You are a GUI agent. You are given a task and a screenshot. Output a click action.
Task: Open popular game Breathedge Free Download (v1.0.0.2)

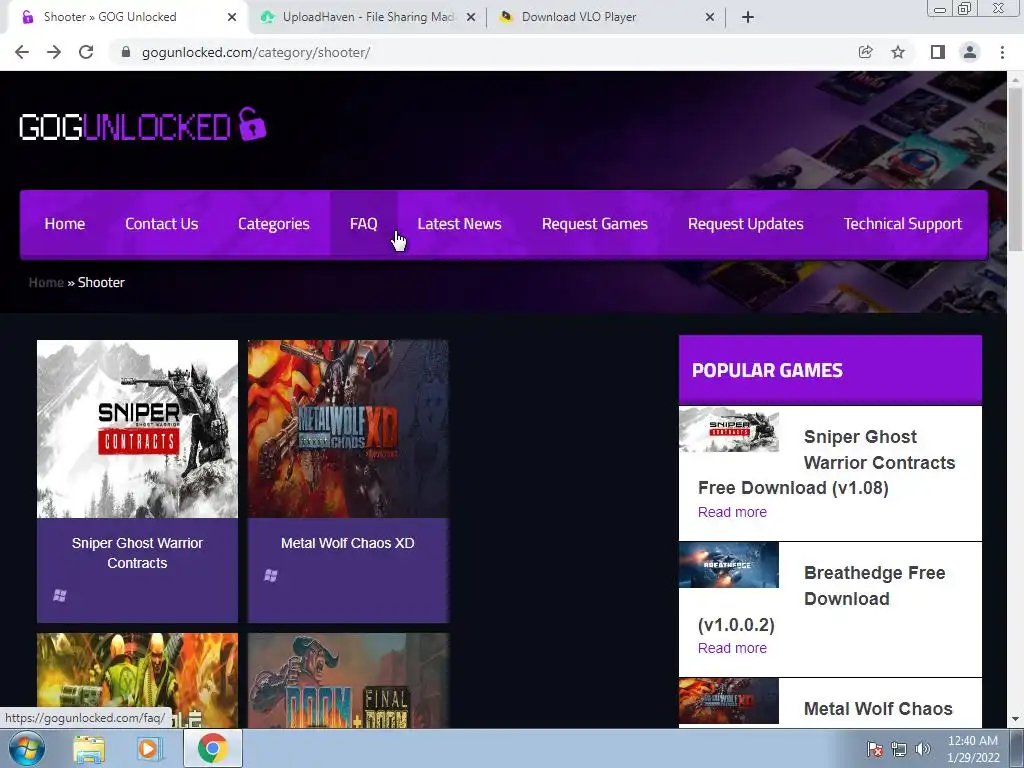pos(822,598)
